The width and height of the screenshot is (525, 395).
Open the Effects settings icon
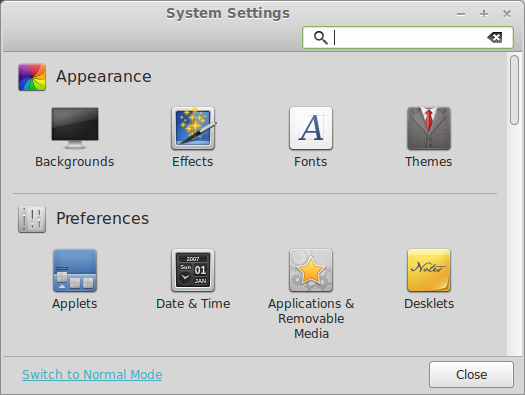click(194, 128)
